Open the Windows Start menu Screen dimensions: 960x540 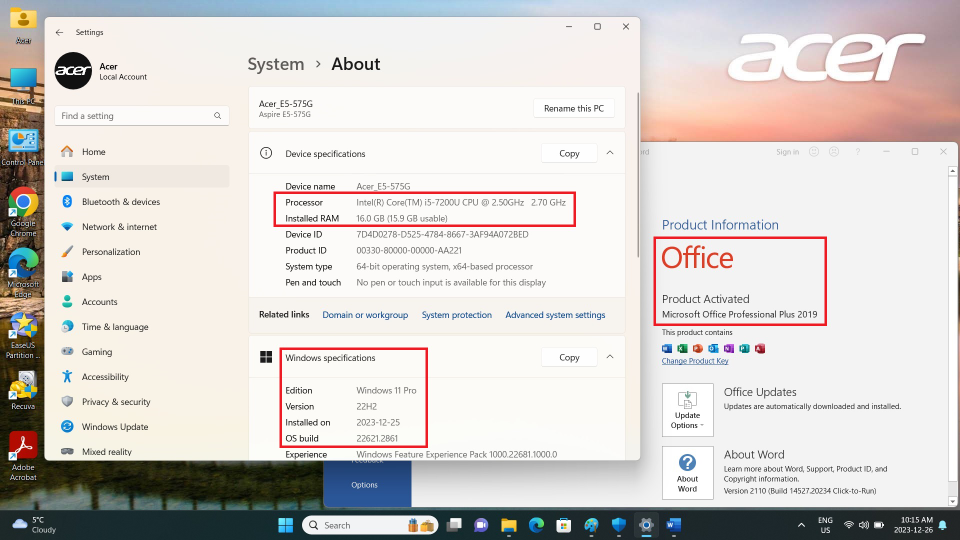click(285, 525)
